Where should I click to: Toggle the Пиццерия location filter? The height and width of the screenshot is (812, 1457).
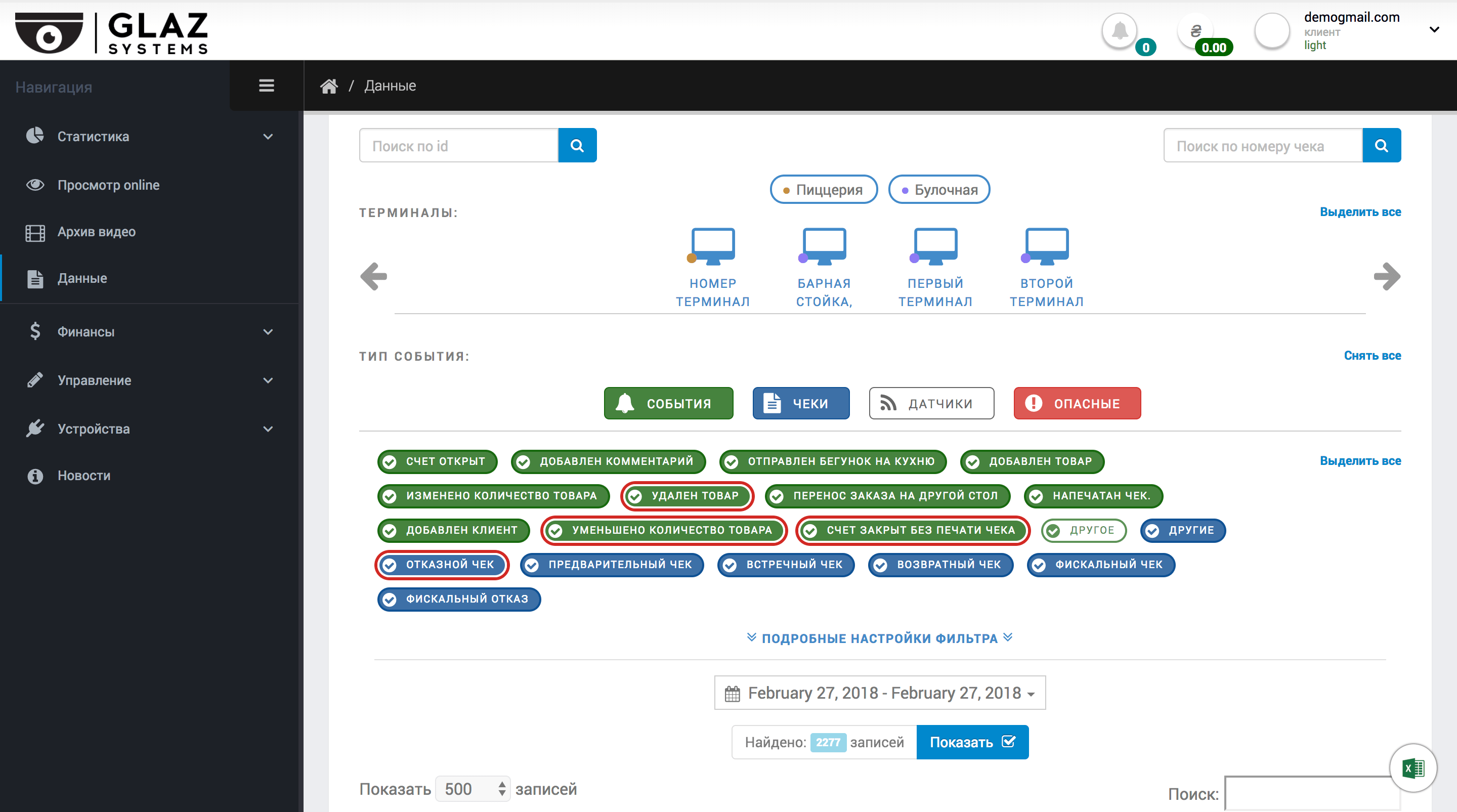coord(824,189)
